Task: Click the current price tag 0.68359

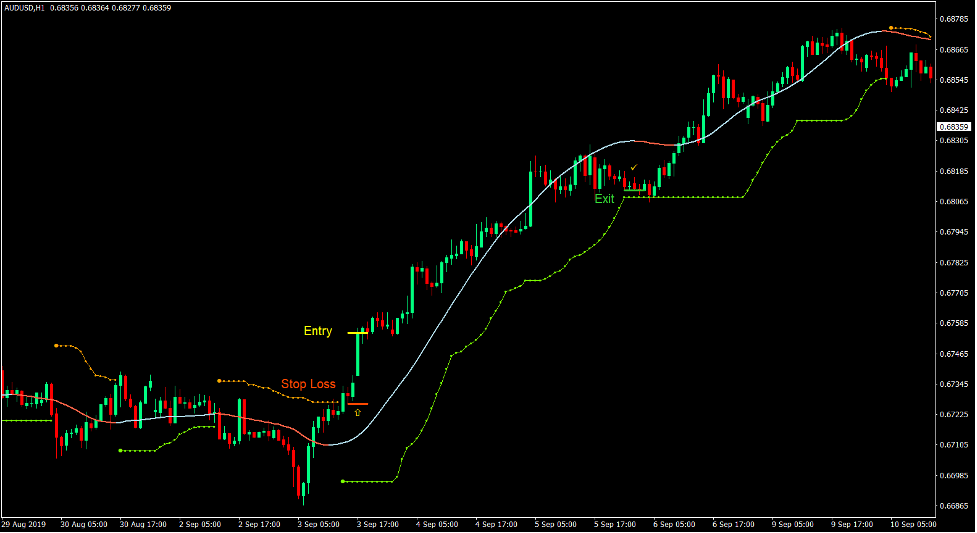Action: 954,127
